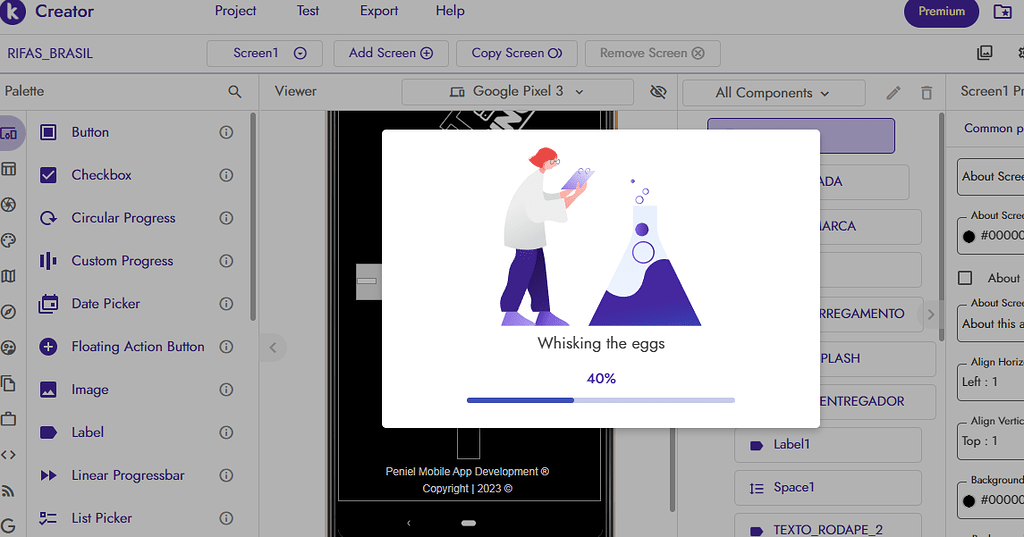Click the Add Screen button
Image resolution: width=1024 pixels, height=537 pixels.
click(391, 54)
